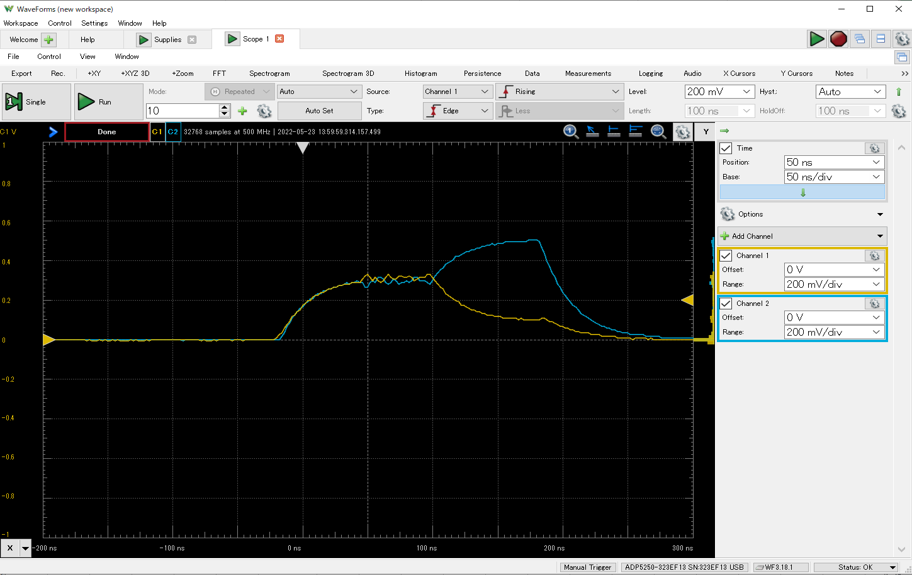The image size is (912, 575).
Task: Open the FFT view
Action: coord(219,73)
